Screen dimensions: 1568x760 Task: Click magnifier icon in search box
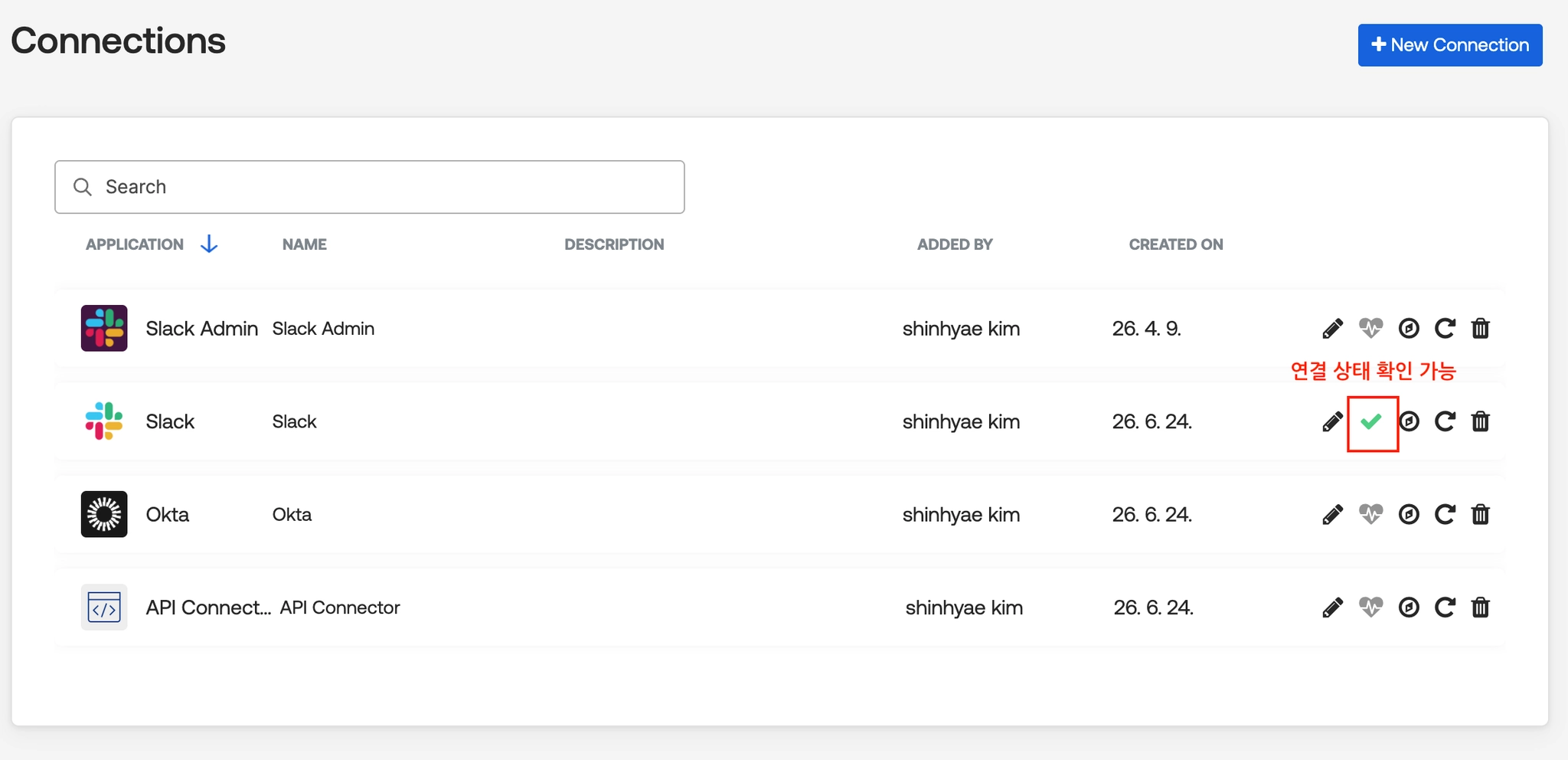click(x=83, y=187)
